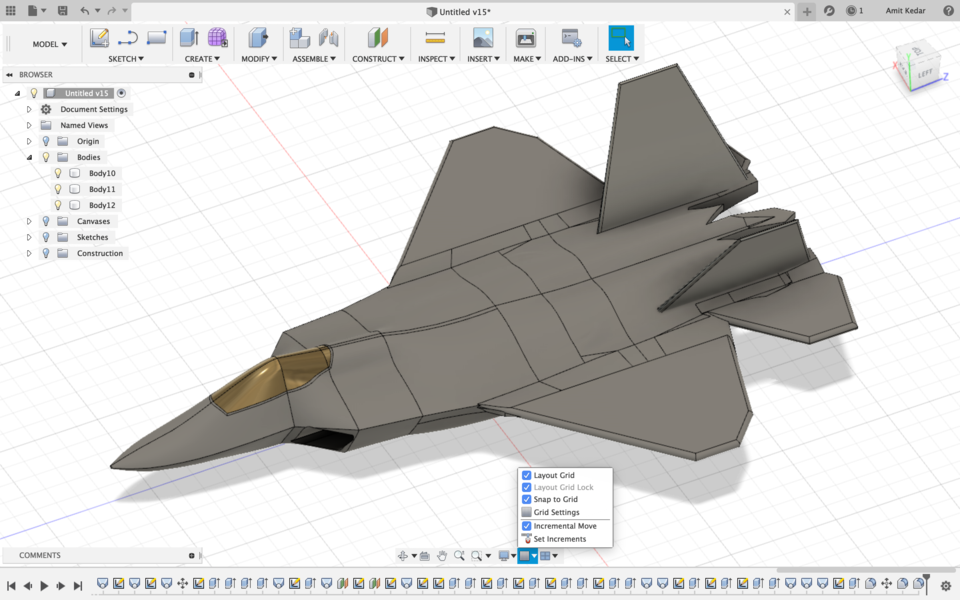Hide Body11 with its bulb toggle

pyautogui.click(x=58, y=189)
